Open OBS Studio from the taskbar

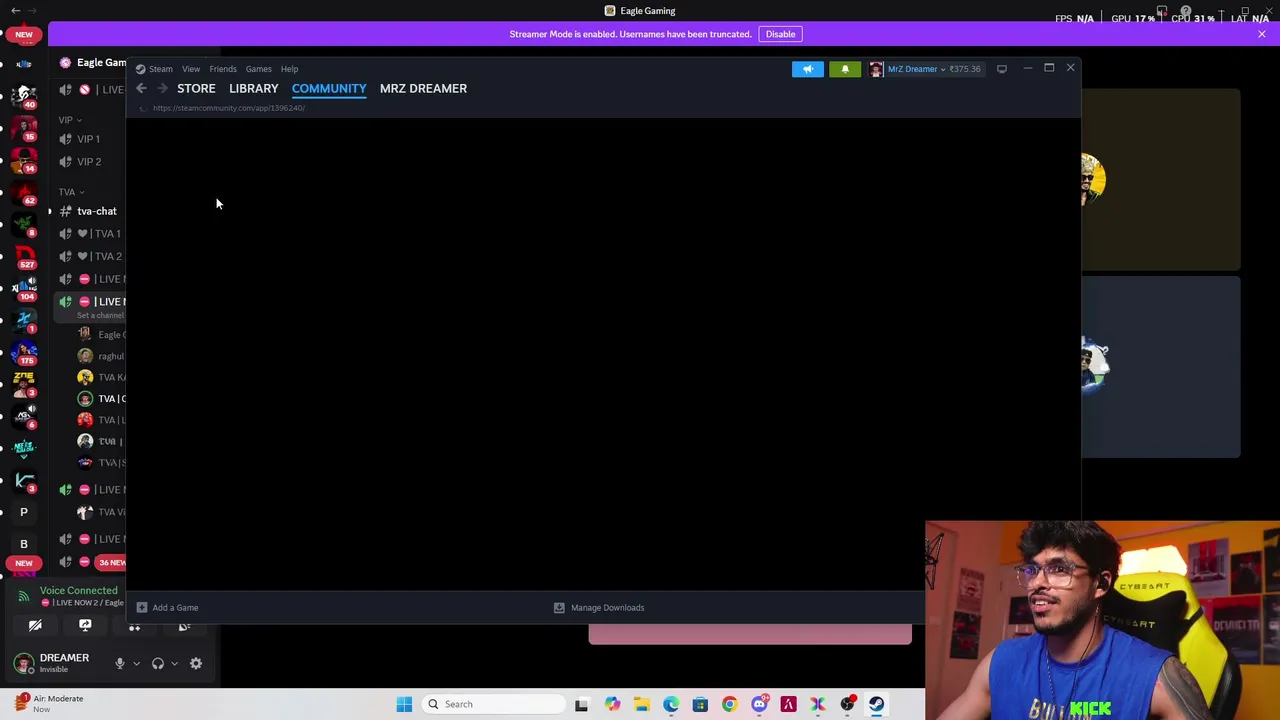pos(847,704)
